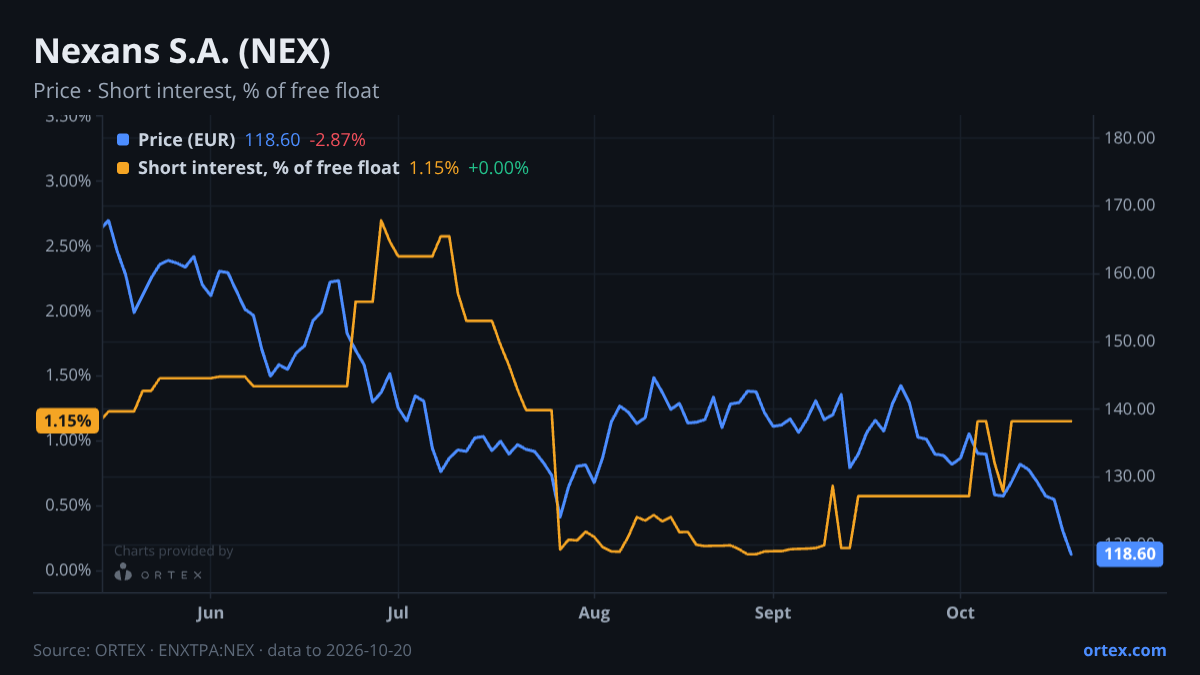Click the 'Nexans S.A. (NEX)' chart title
The height and width of the screenshot is (675, 1200).
[182, 52]
